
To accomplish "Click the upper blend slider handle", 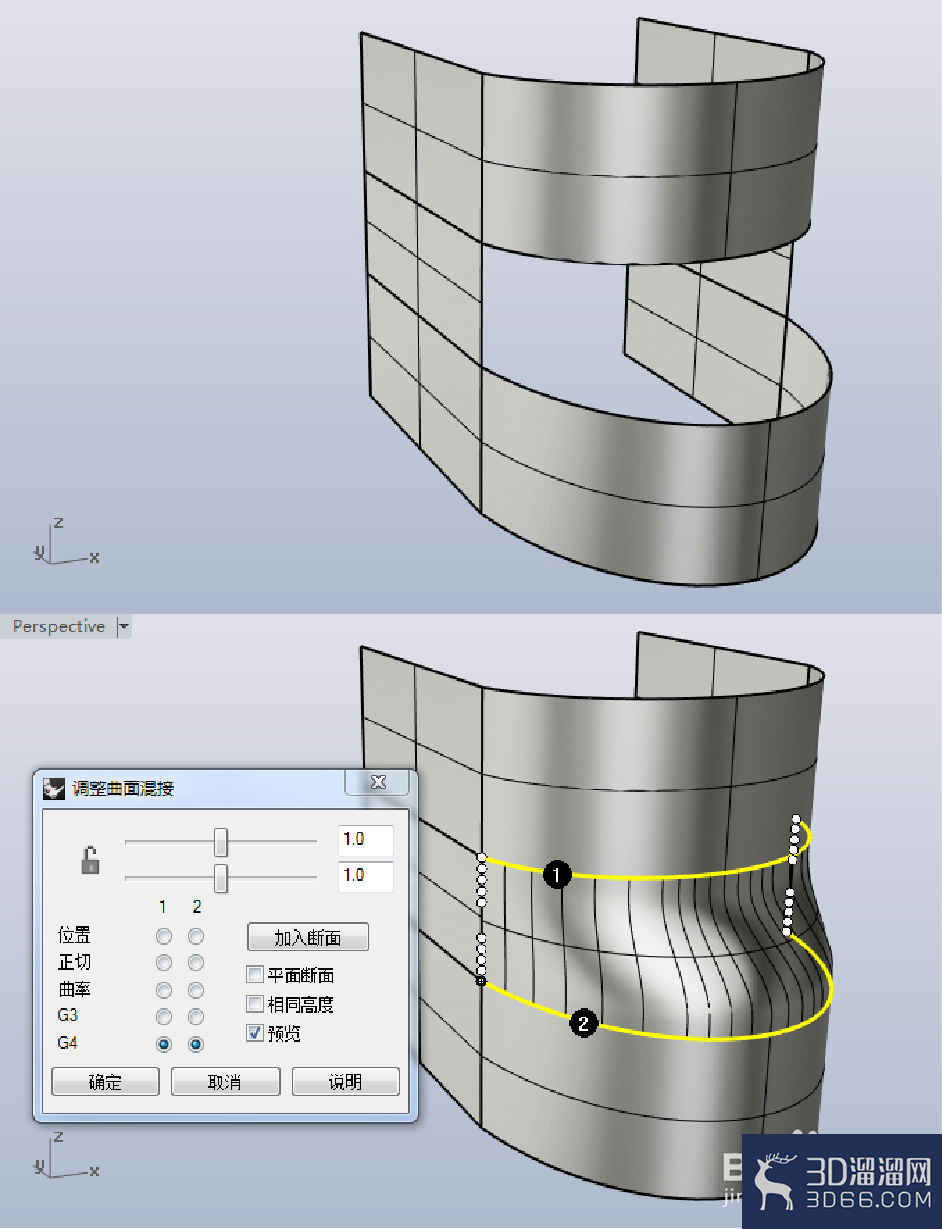I will [x=221, y=842].
